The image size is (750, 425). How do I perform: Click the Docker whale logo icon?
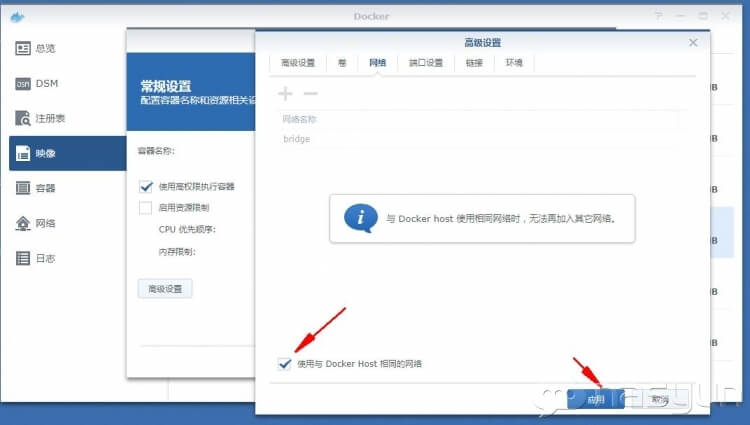[x=17, y=17]
